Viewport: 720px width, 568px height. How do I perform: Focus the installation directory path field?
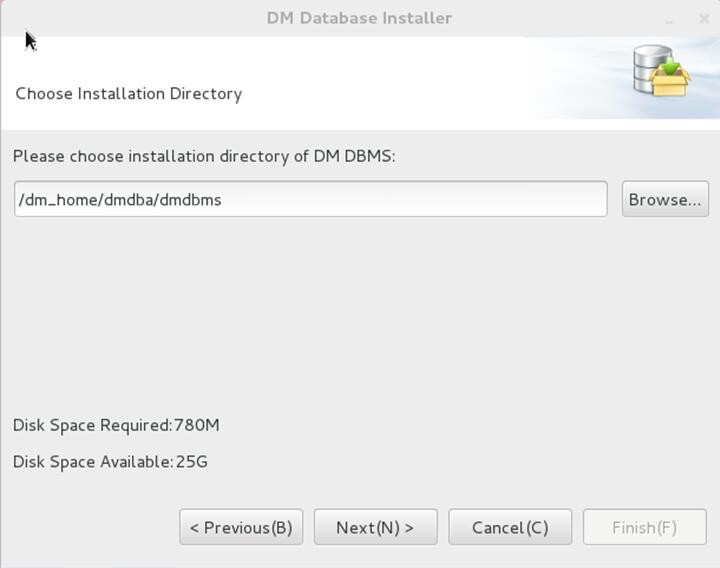tap(311, 199)
